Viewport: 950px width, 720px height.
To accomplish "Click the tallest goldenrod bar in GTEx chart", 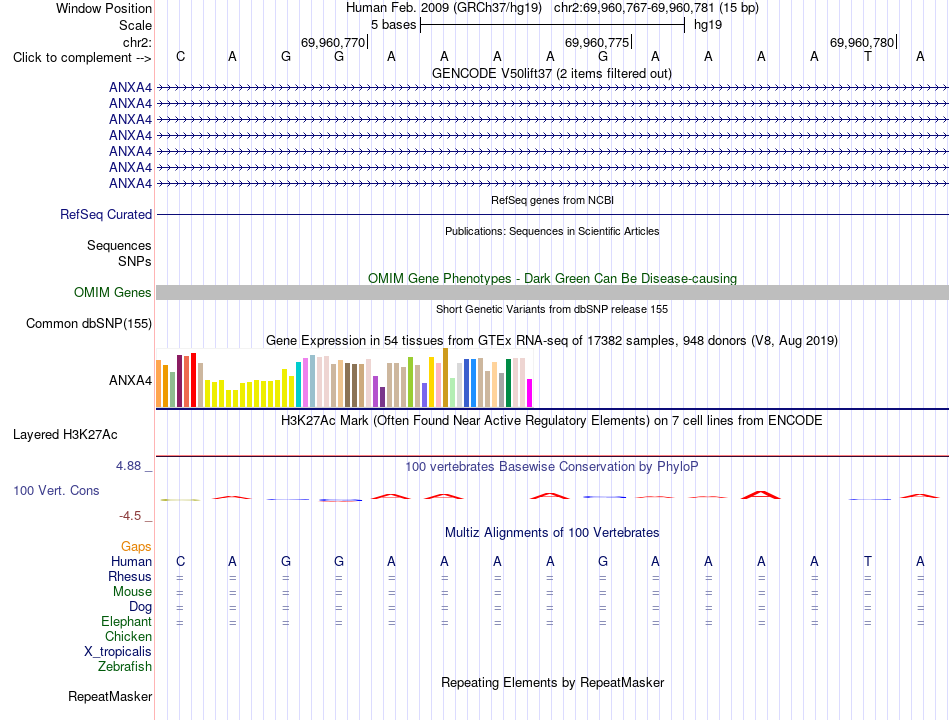I will tap(445, 378).
